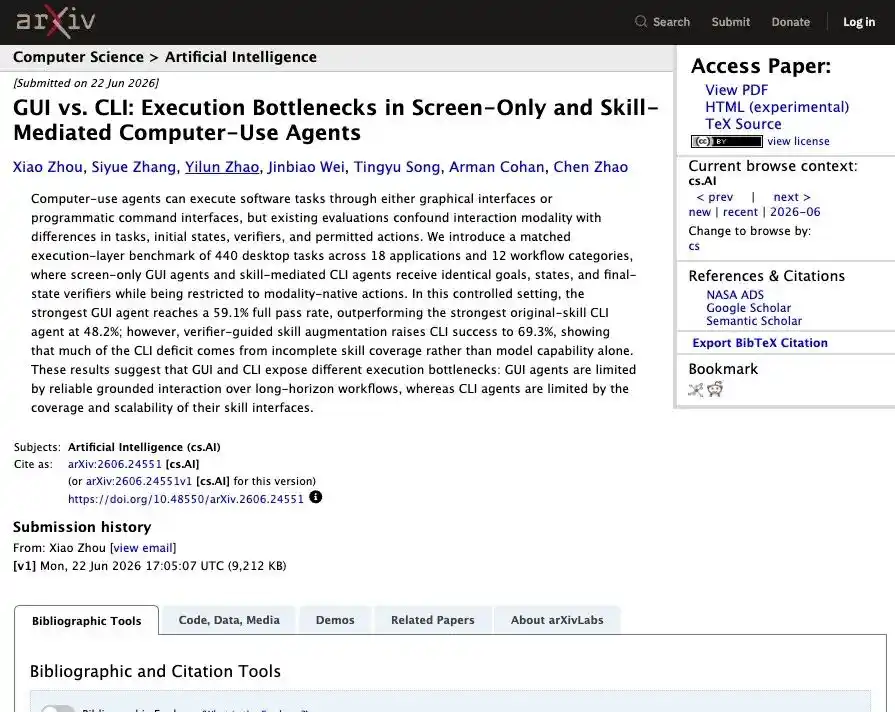
Task: Go to the next paper
Action: click(792, 197)
